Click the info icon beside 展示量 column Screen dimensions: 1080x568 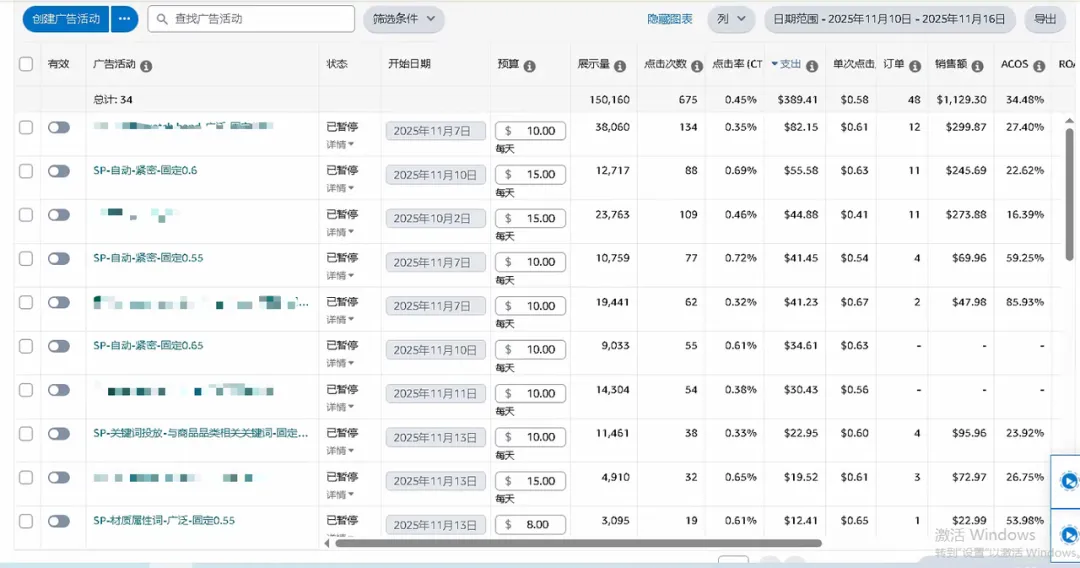tap(620, 66)
